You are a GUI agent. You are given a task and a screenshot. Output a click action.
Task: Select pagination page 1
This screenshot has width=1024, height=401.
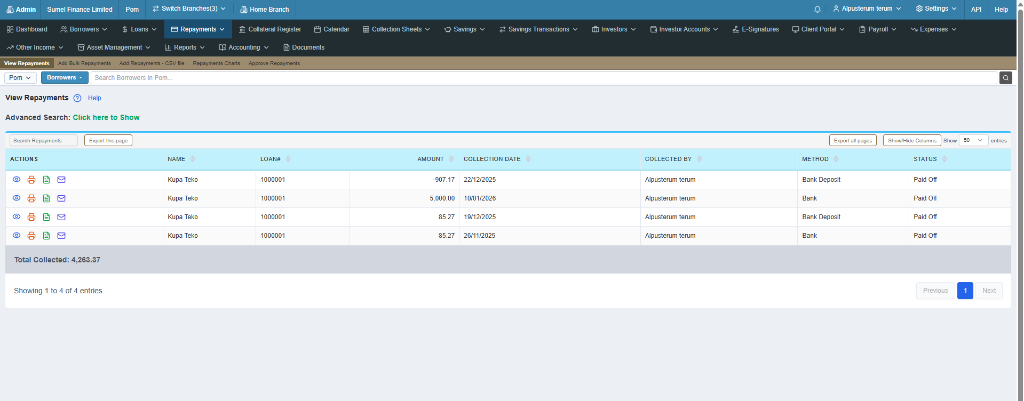pyautogui.click(x=965, y=291)
